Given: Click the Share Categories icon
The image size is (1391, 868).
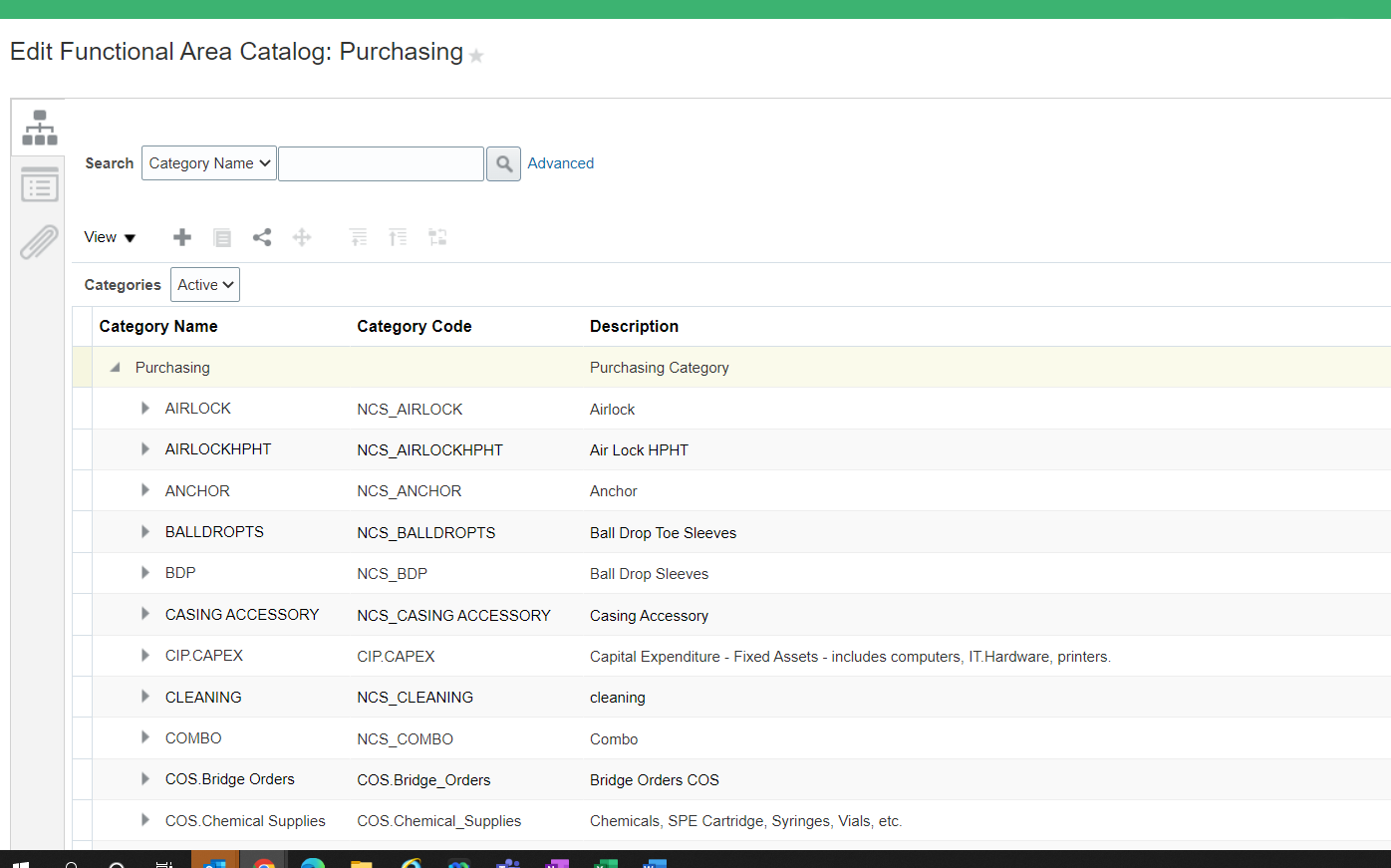Looking at the screenshot, I should pos(262,237).
